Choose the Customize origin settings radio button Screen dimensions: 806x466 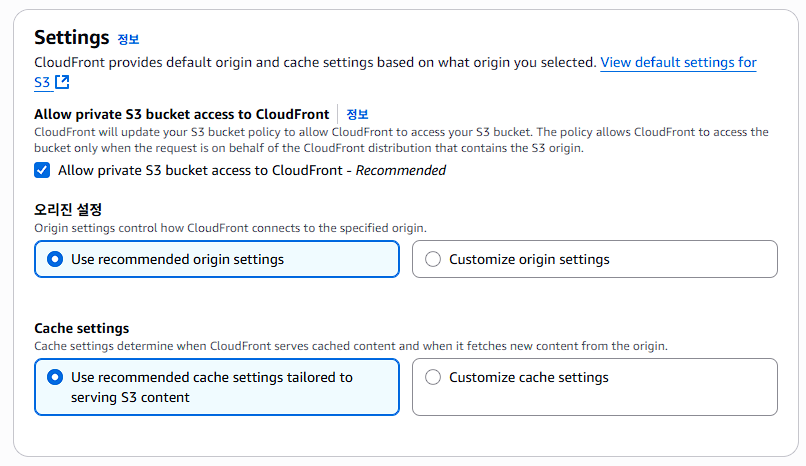pos(433,259)
